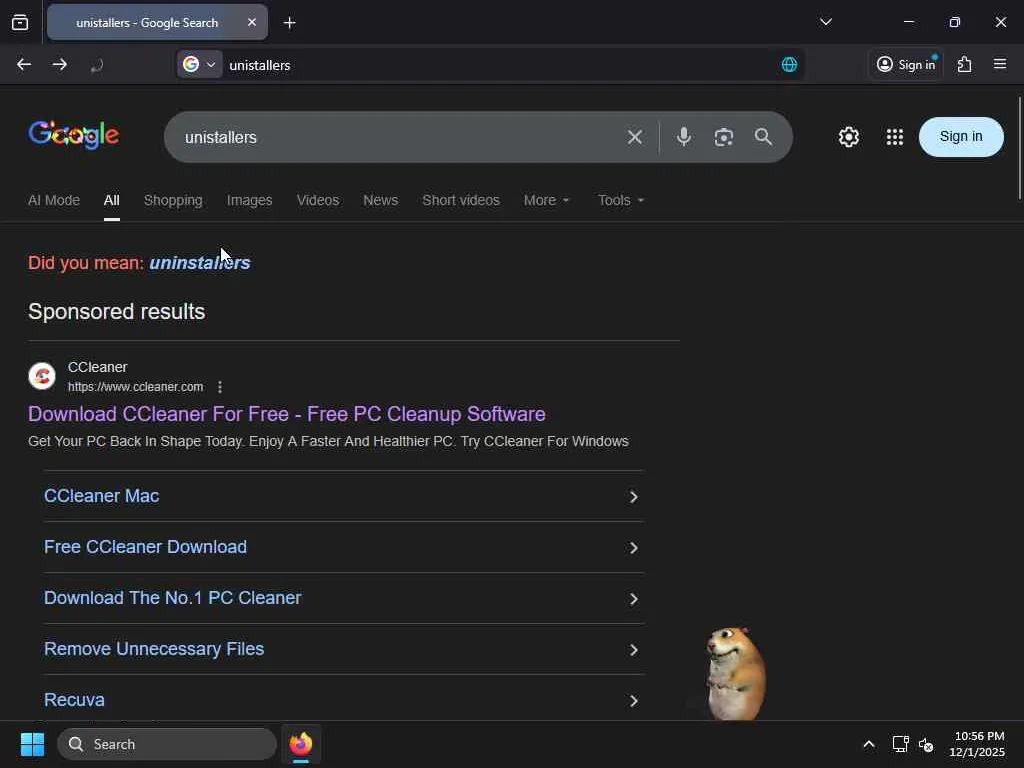Open the Google search engine selector dropdown
Screen dimensions: 1024x768
pos(200,65)
